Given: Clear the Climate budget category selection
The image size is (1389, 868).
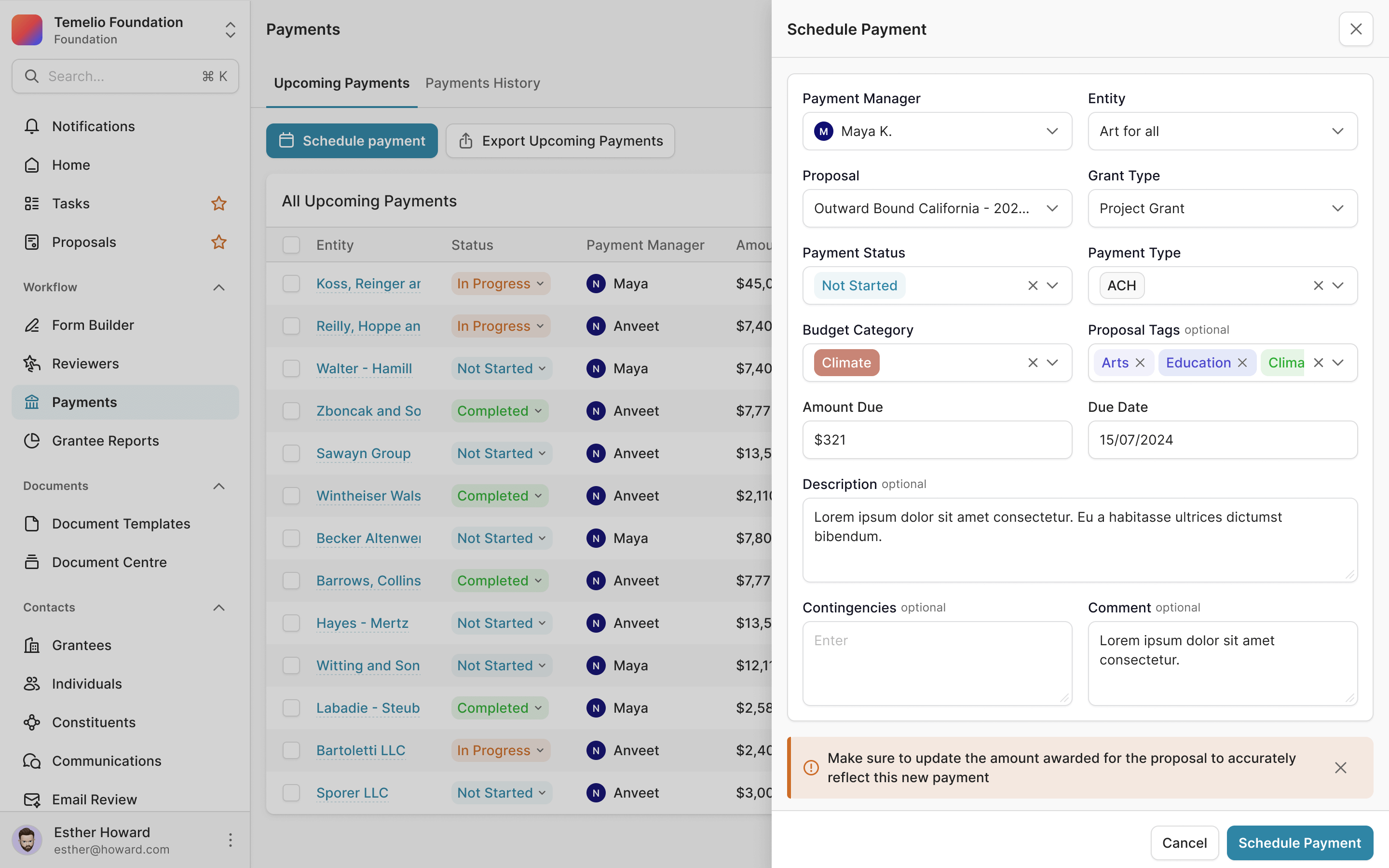Looking at the screenshot, I should pyautogui.click(x=1033, y=363).
